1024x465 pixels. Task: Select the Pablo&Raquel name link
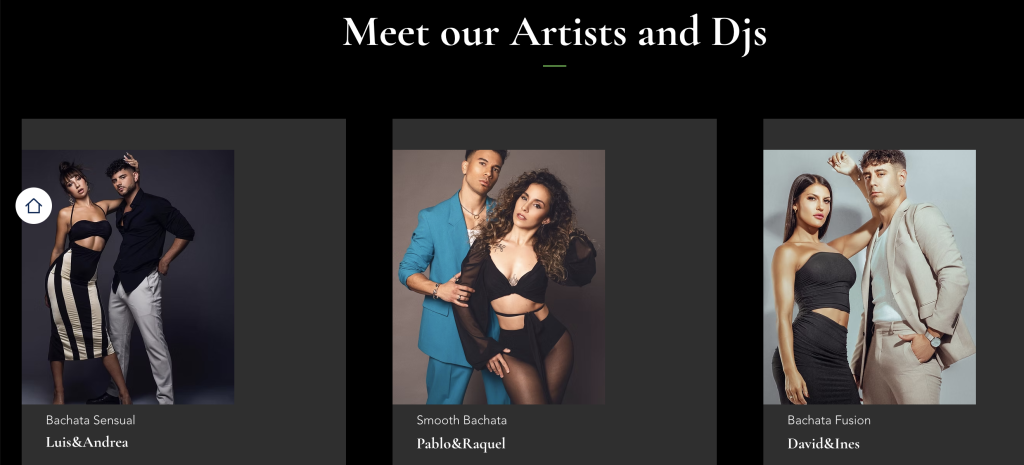click(461, 443)
